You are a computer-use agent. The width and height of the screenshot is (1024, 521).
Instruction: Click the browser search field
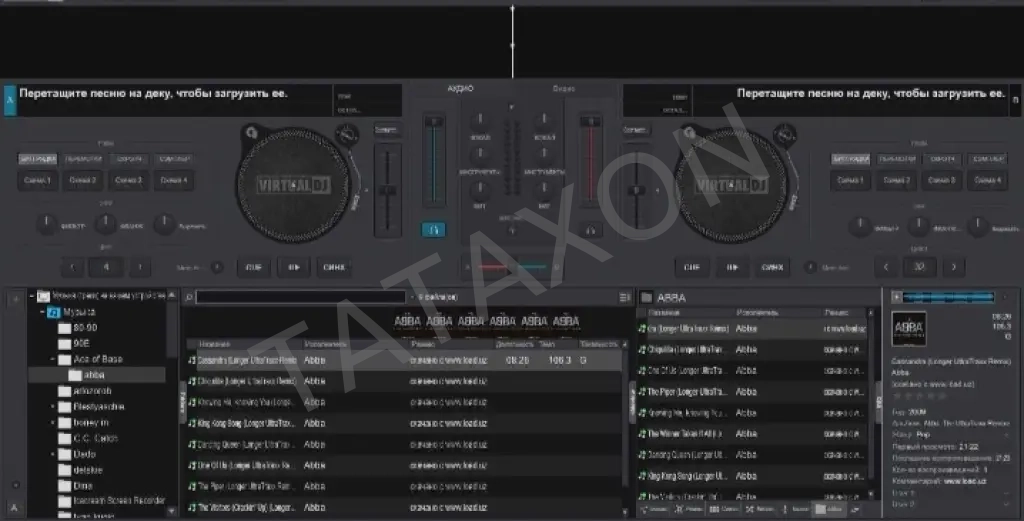click(301, 297)
